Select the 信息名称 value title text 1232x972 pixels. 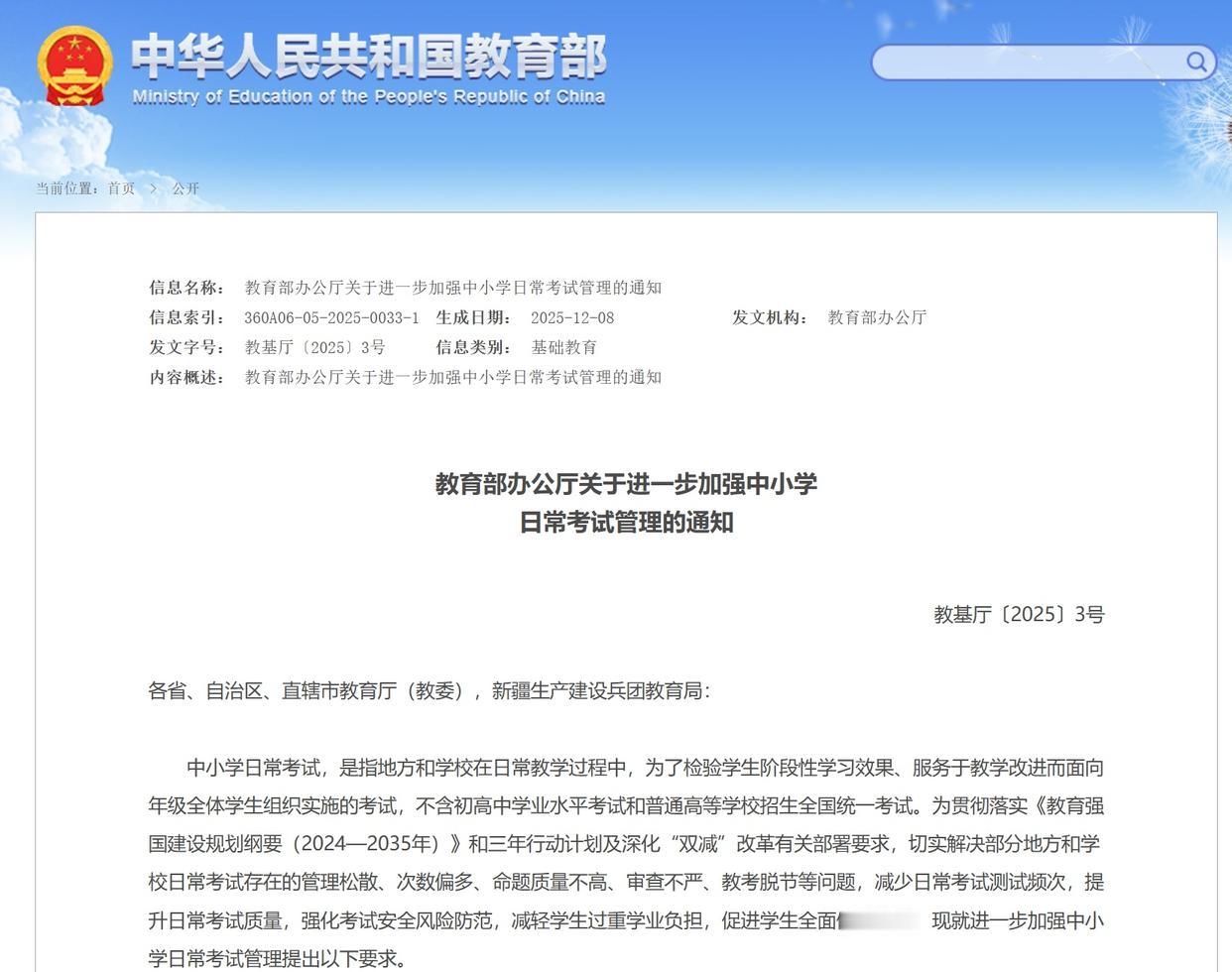(453, 288)
